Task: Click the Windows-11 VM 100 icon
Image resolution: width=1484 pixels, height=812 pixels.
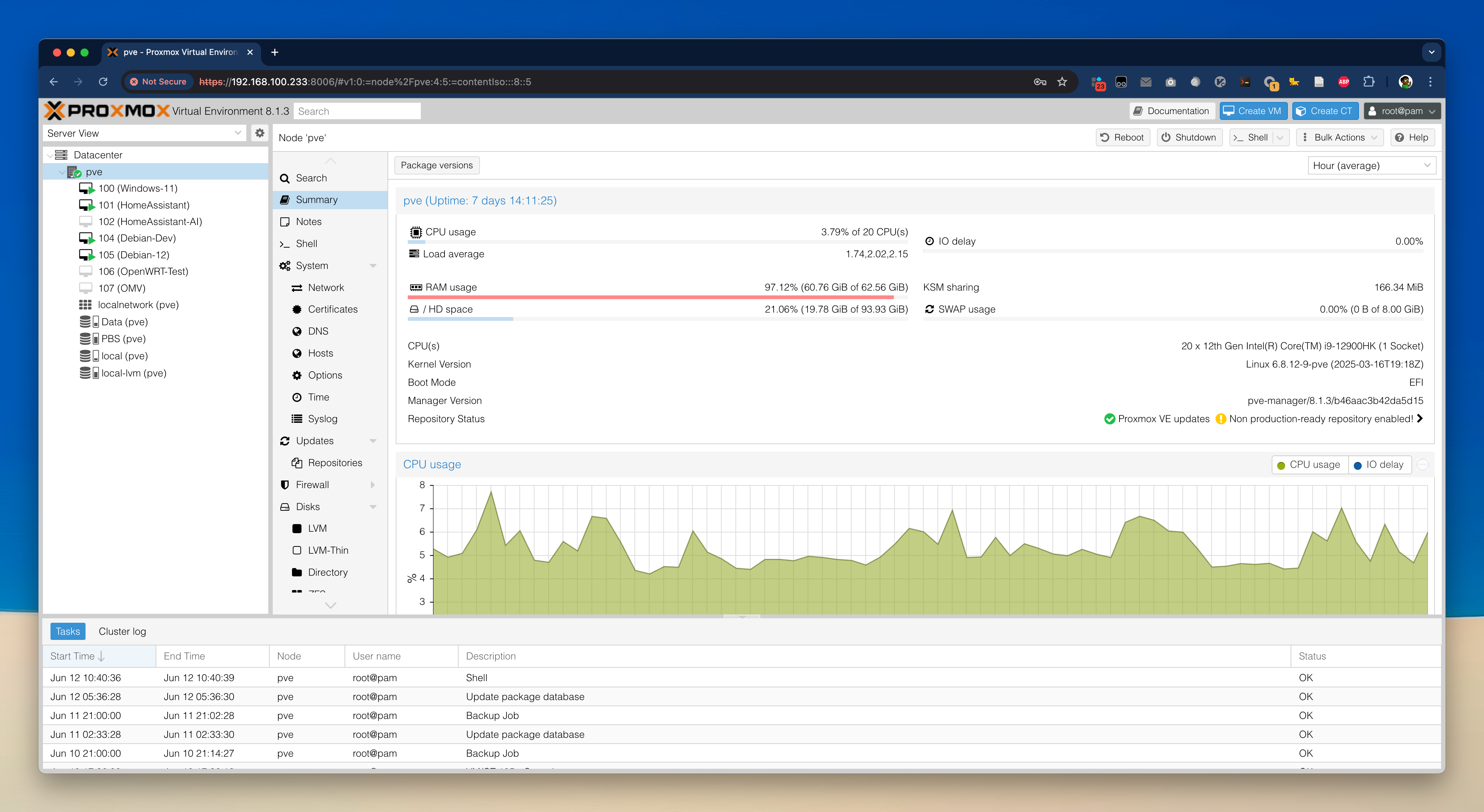Action: 87,188
